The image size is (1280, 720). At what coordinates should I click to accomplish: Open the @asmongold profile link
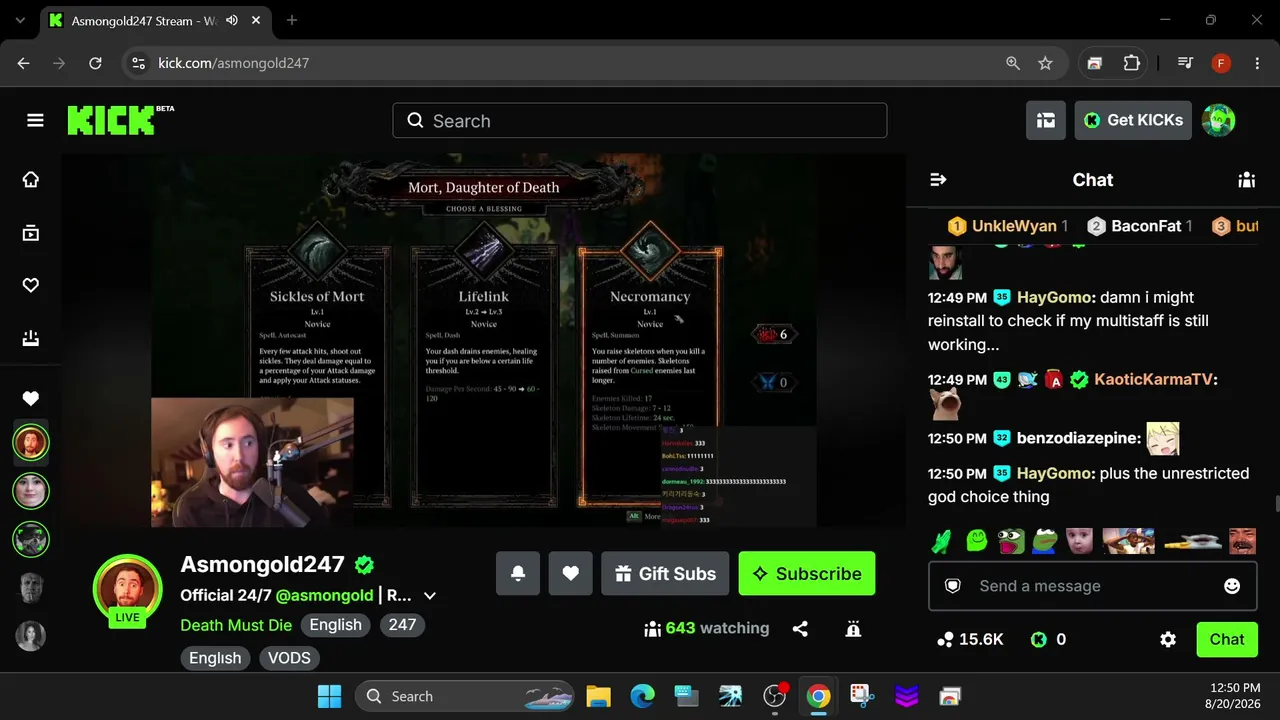tap(325, 595)
